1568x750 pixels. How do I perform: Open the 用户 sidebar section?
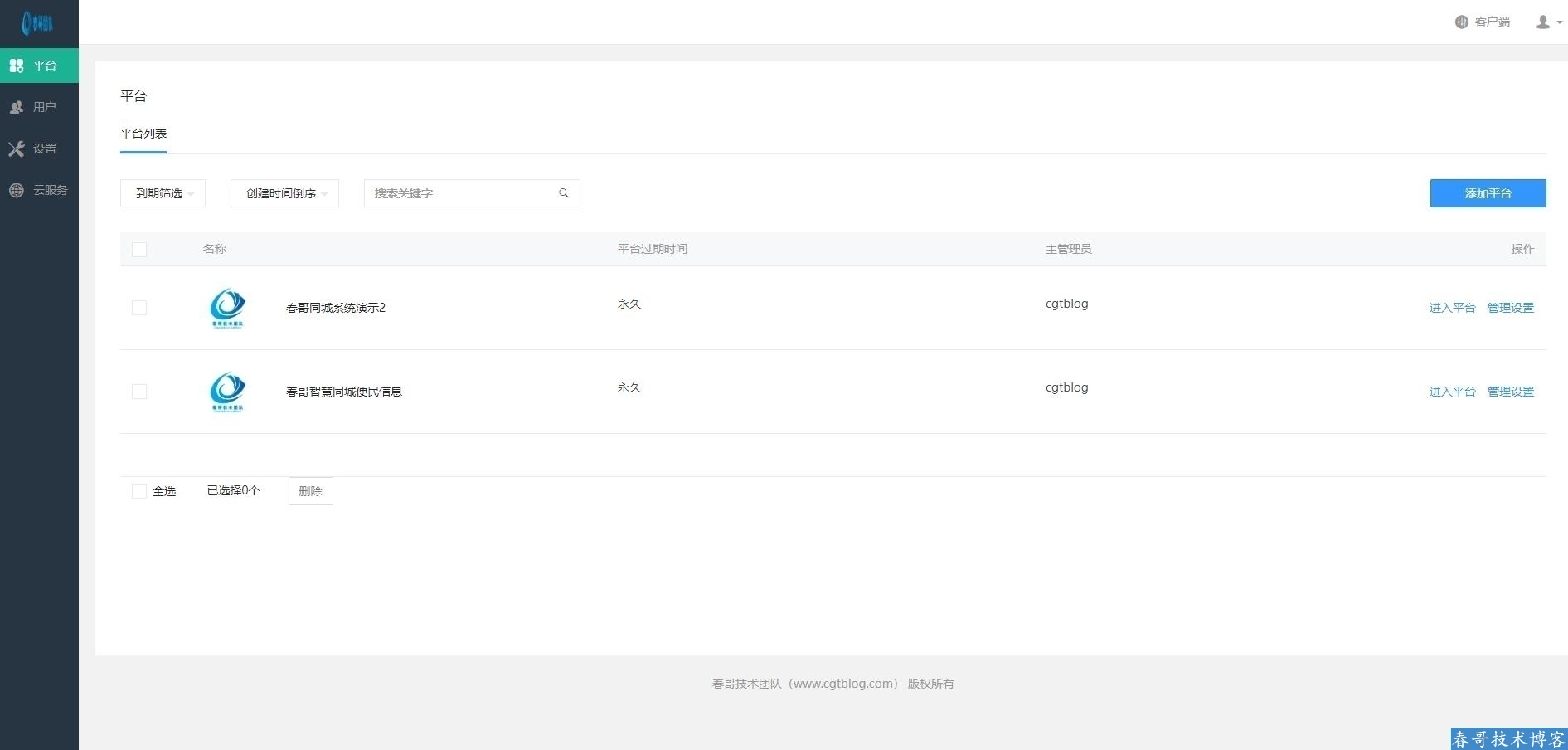pyautogui.click(x=39, y=107)
